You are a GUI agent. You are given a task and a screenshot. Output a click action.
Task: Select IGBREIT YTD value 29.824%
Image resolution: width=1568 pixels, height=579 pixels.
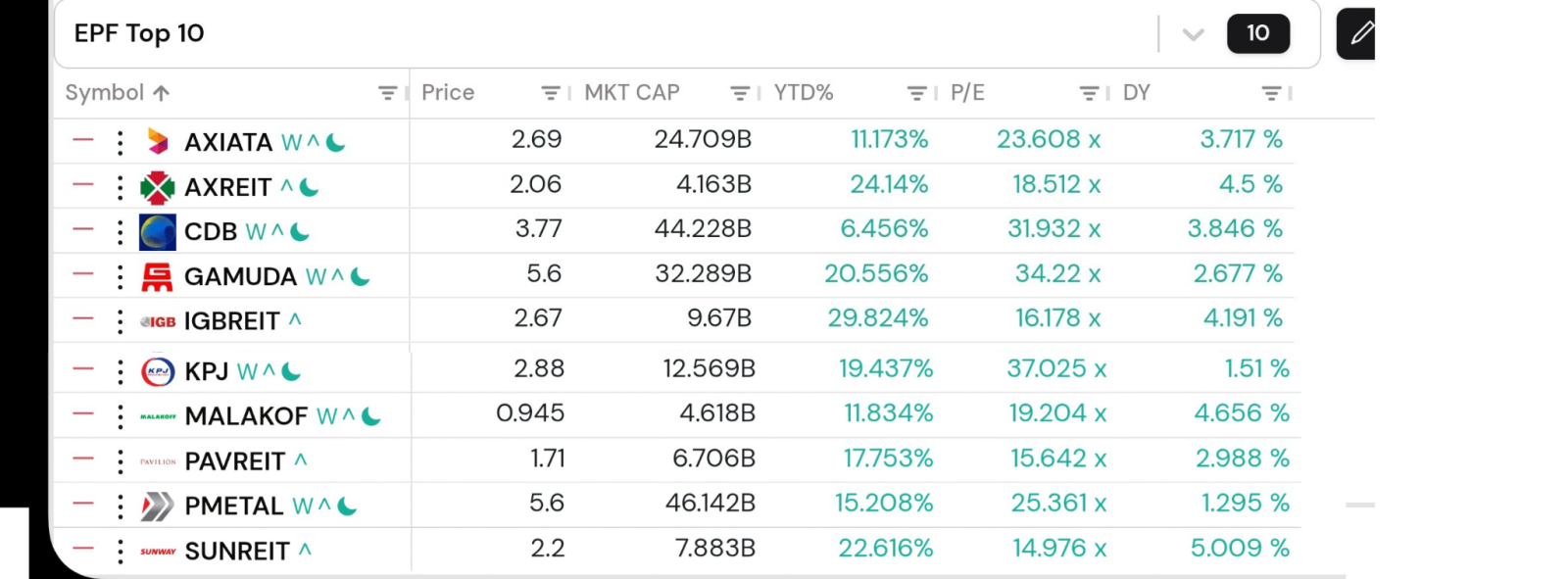[878, 318]
